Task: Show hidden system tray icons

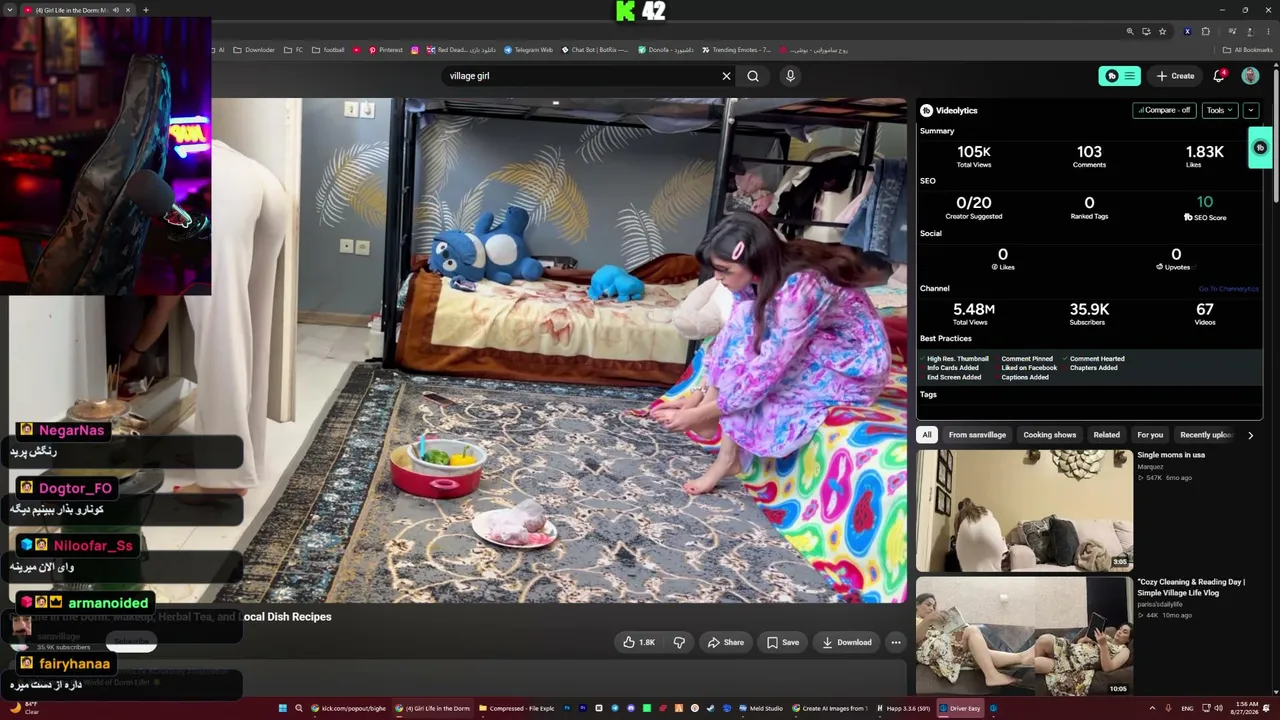Action: tap(1152, 708)
